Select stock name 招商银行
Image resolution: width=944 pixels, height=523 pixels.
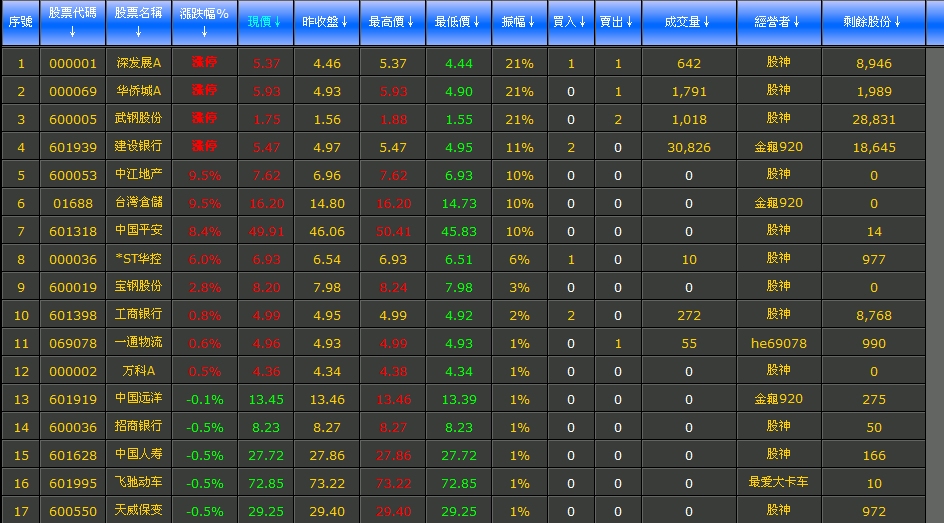tap(138, 427)
